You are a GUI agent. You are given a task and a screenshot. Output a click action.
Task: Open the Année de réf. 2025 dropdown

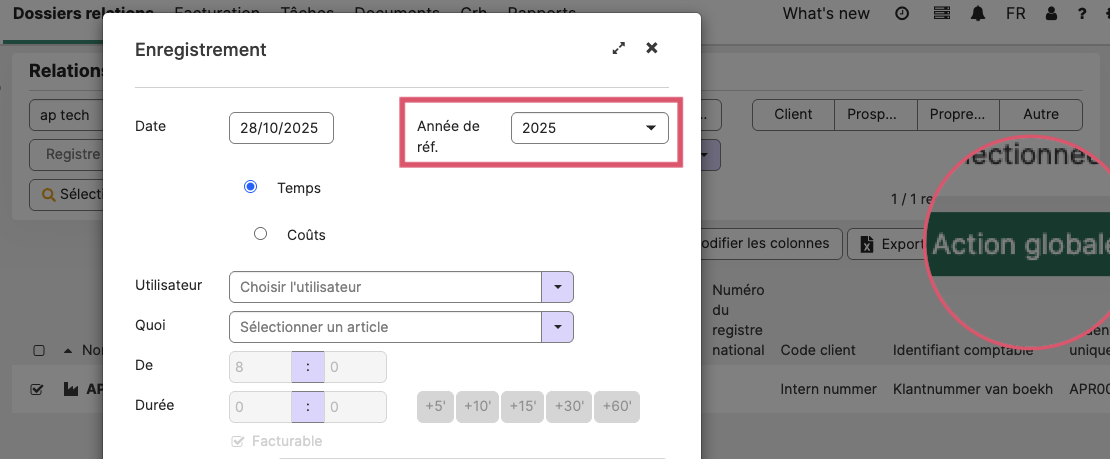pyautogui.click(x=590, y=128)
